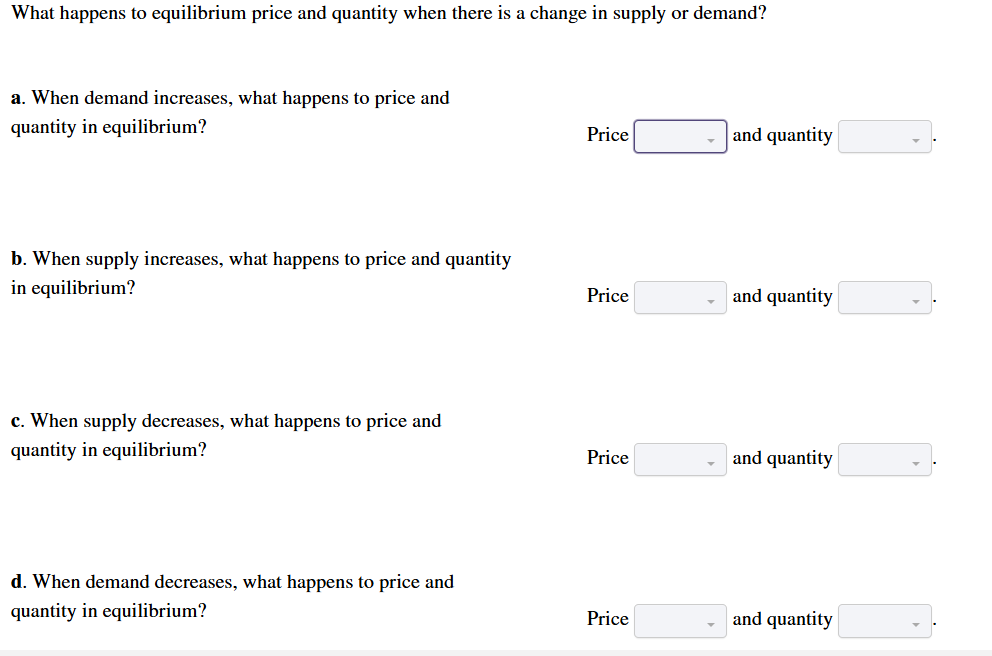Click the arrow on question d's quantity selector
The height and width of the screenshot is (656, 992).
(x=913, y=623)
